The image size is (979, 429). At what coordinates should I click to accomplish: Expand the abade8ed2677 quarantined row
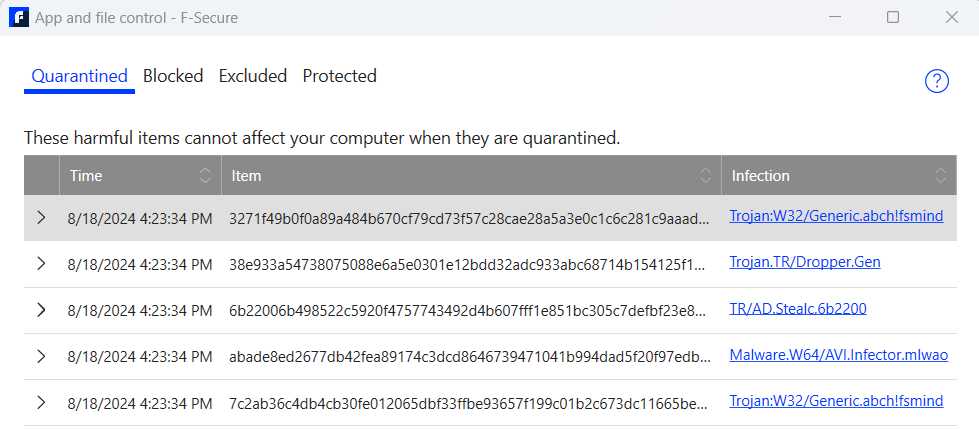41,356
